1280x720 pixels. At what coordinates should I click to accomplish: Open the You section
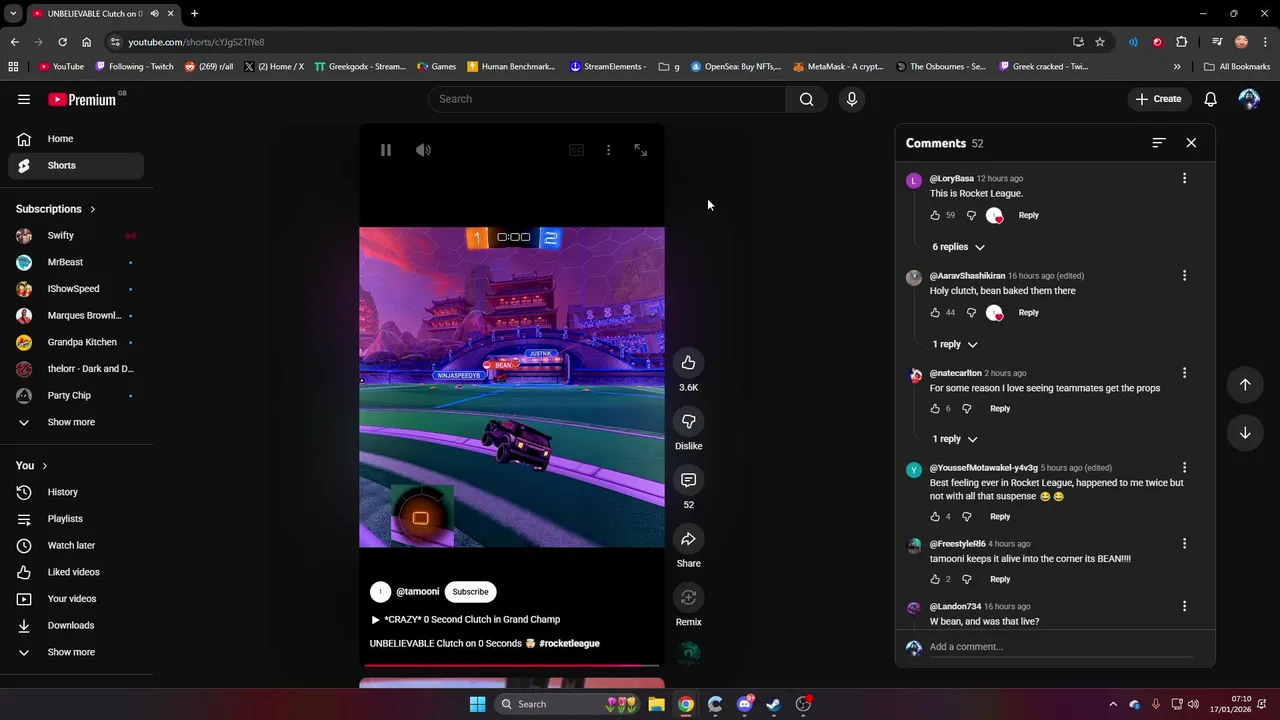point(31,466)
